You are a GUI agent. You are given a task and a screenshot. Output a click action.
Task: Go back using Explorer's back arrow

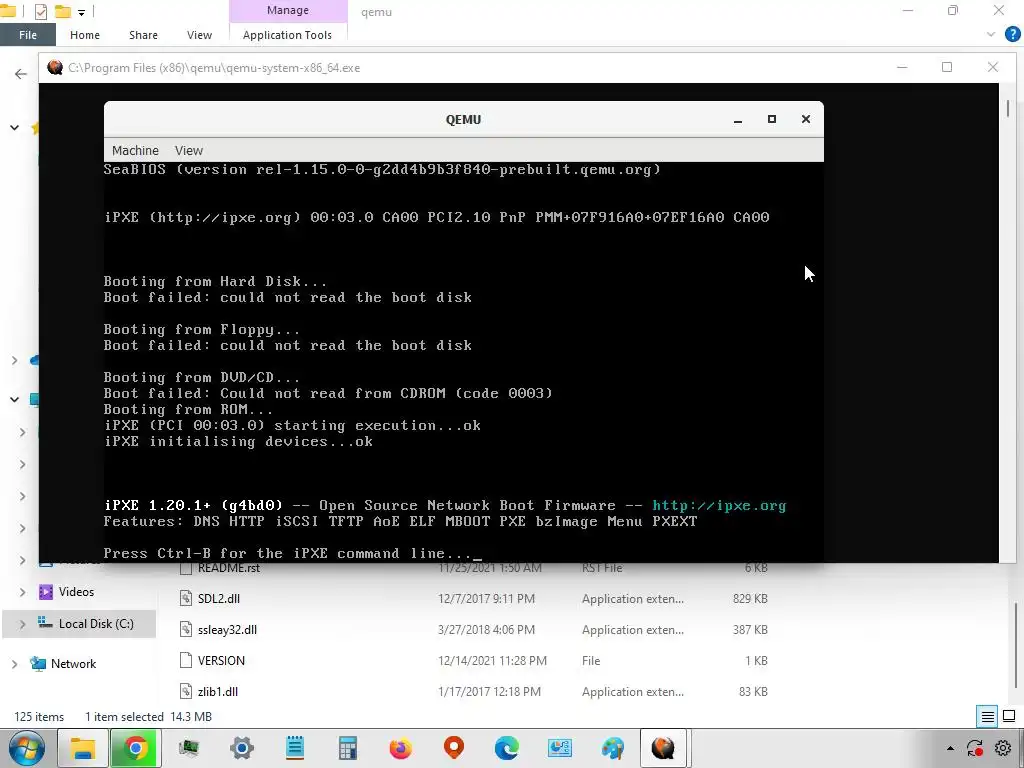pos(21,74)
